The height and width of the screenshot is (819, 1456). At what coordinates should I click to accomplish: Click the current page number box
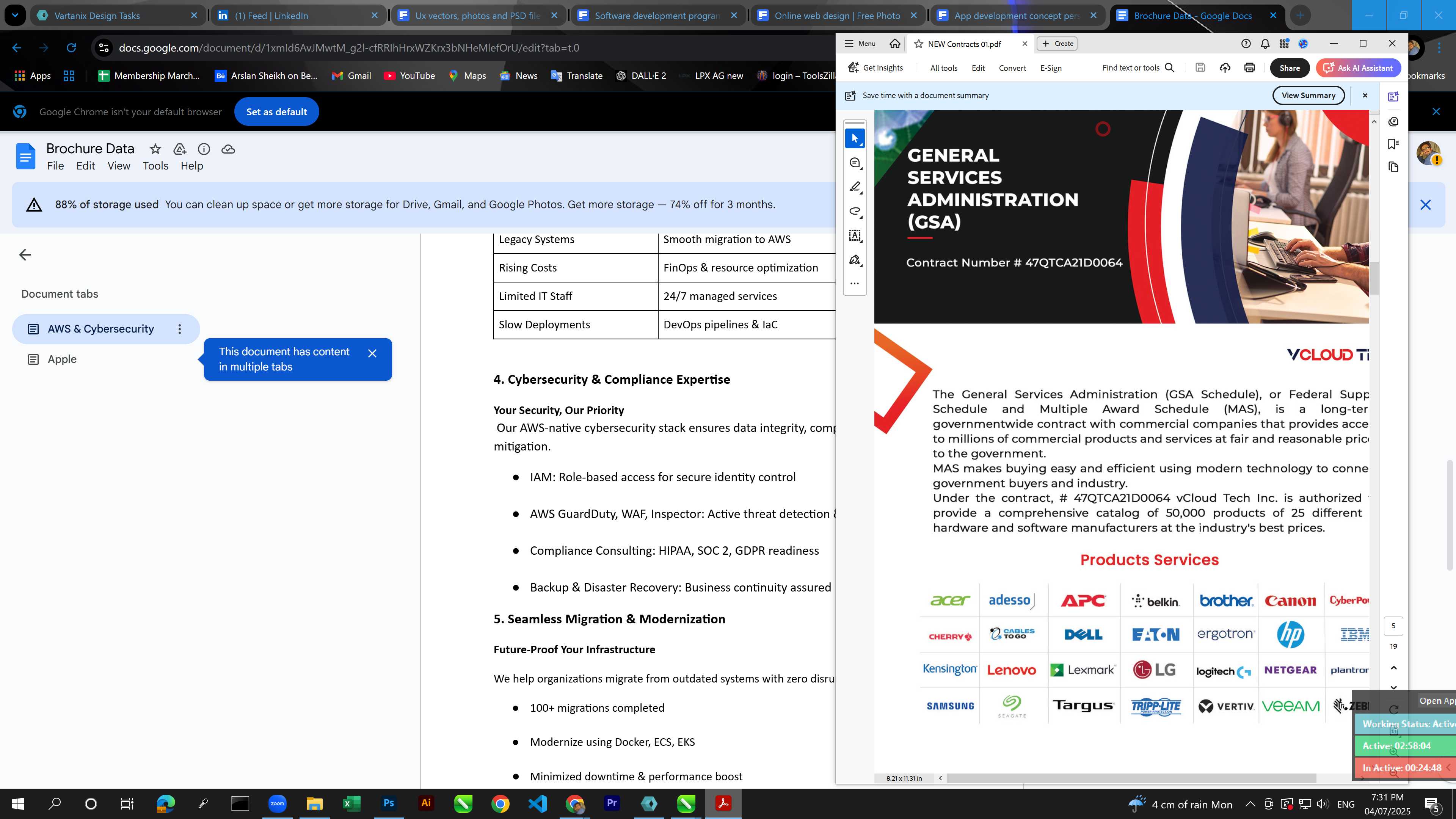(x=1393, y=626)
